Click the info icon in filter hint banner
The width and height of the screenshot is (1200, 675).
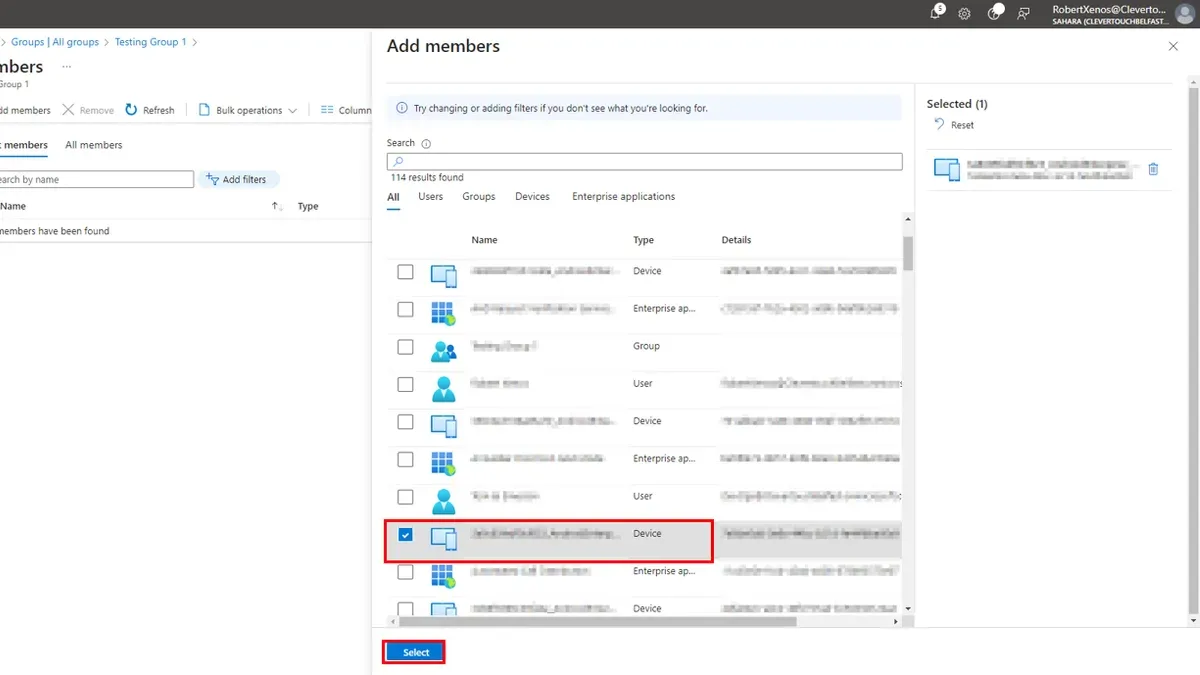pyautogui.click(x=402, y=108)
